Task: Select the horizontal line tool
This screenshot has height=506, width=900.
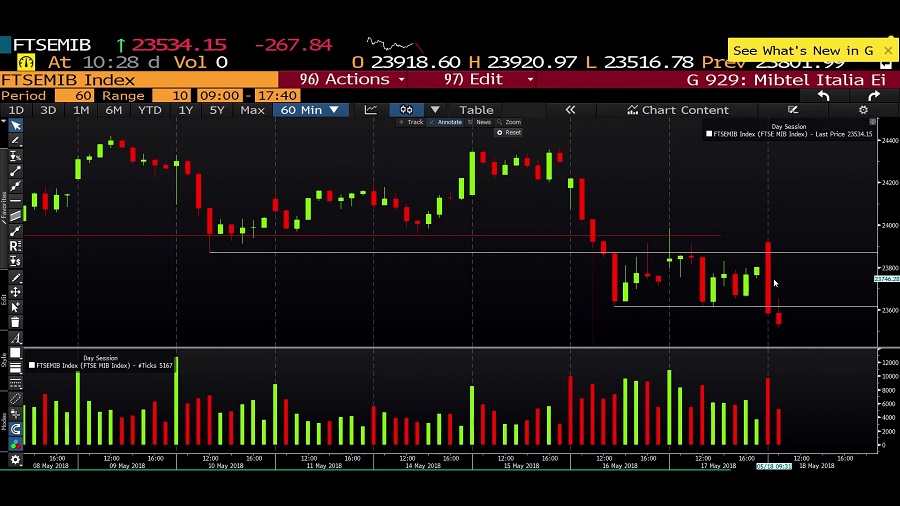Action: (x=15, y=201)
